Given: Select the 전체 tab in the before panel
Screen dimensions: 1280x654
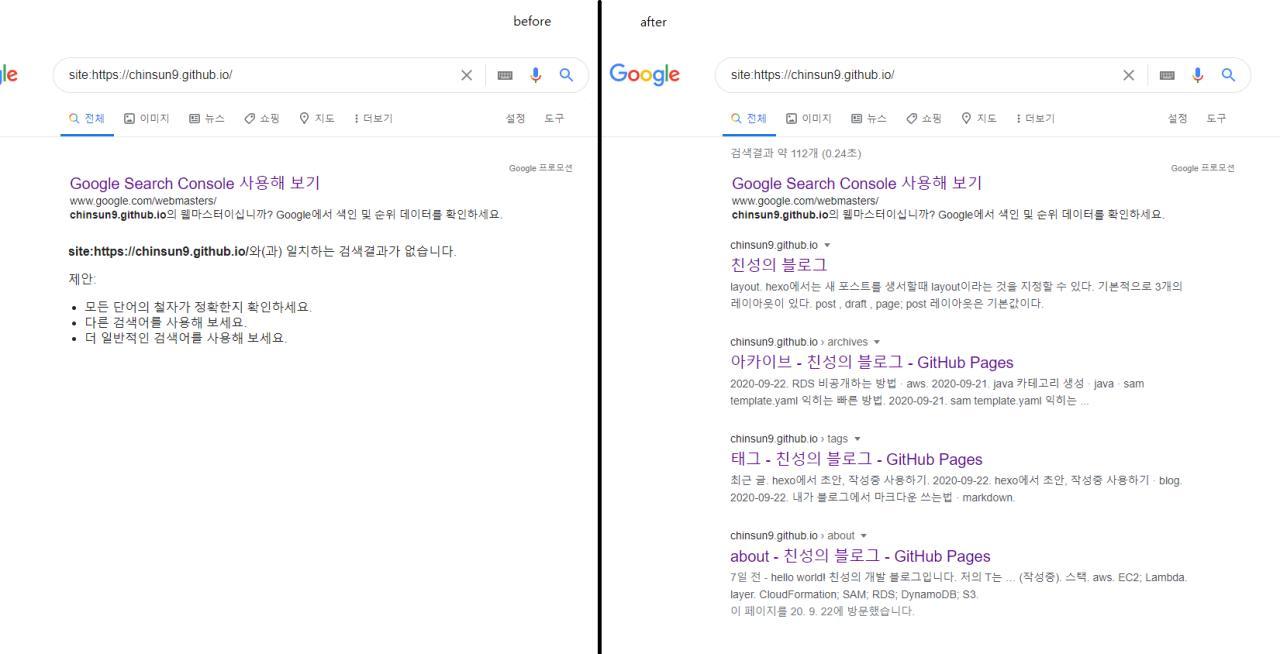Looking at the screenshot, I should point(86,118).
